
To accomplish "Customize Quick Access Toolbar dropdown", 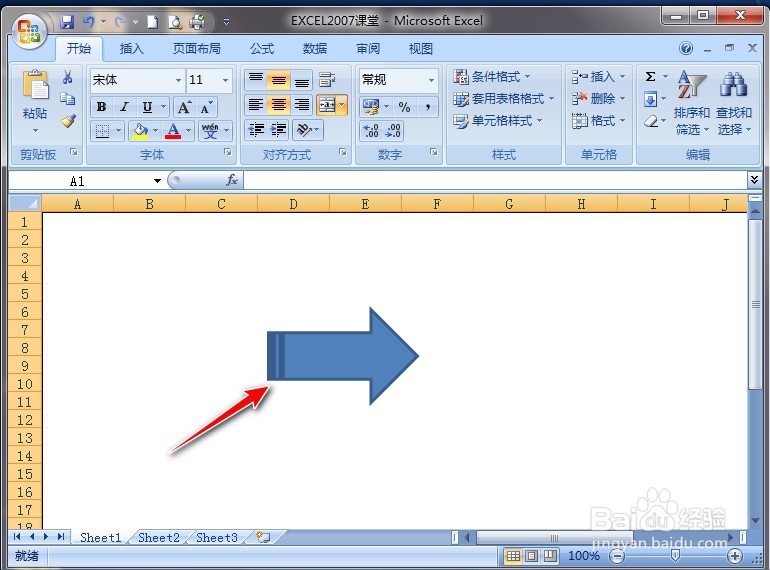I will [226, 22].
